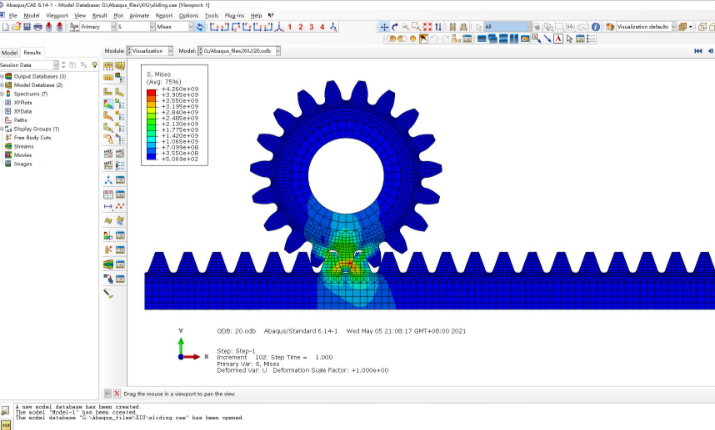Click the Save Model Database icon
The height and width of the screenshot is (430, 715).
point(26,27)
